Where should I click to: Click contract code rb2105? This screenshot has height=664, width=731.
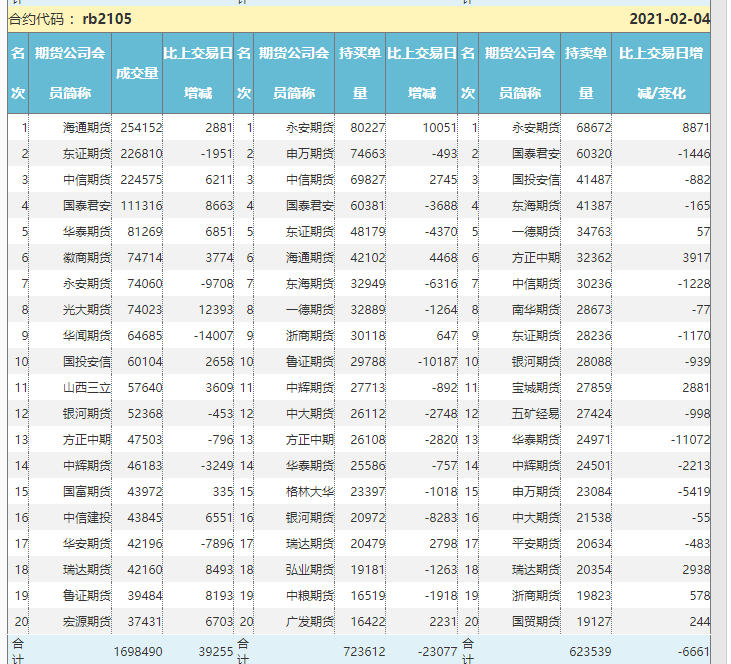[107, 19]
